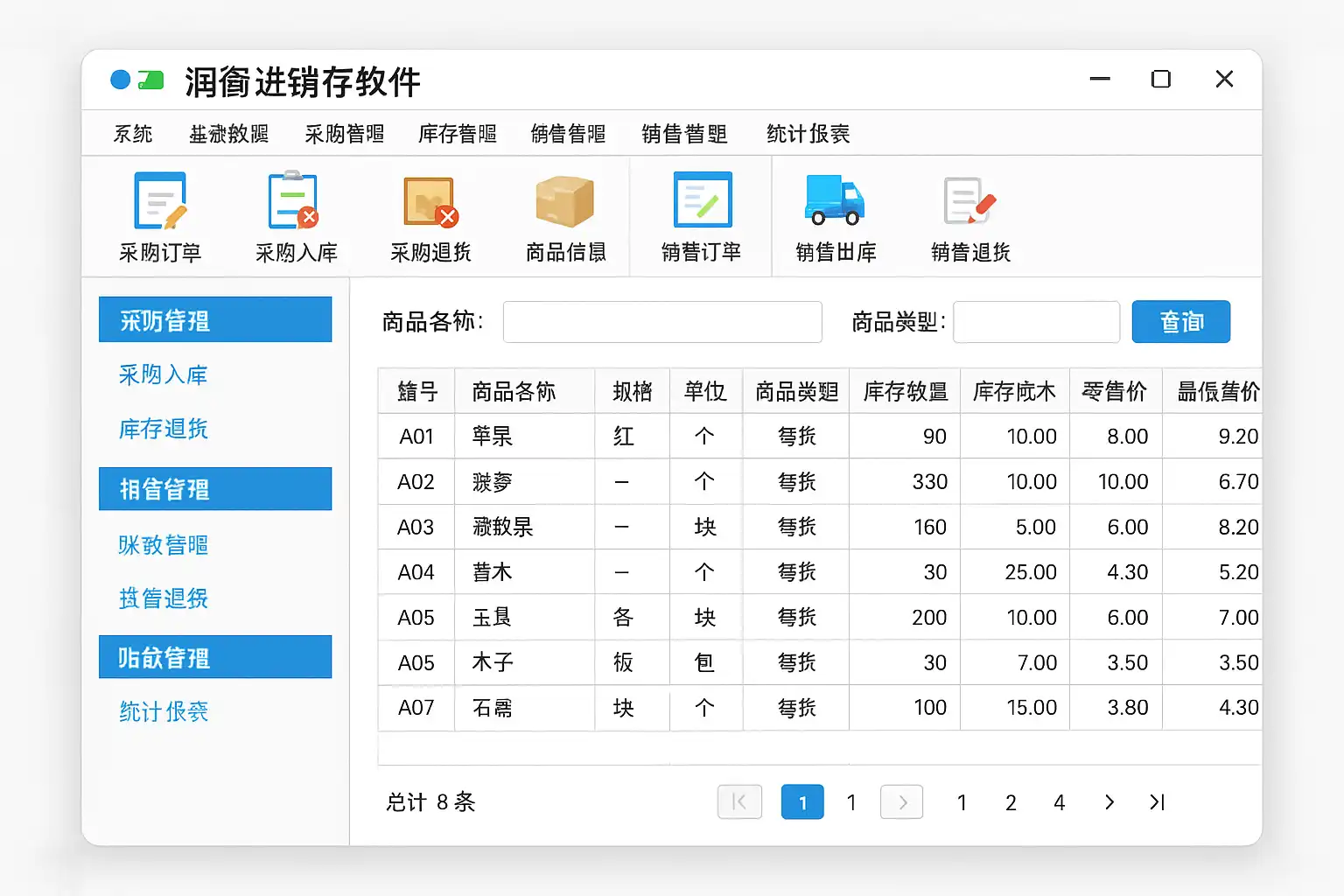Viewport: 1344px width, 896px height.
Task: Collapse the blue 采购管理 sidebar header
Action: (215, 320)
